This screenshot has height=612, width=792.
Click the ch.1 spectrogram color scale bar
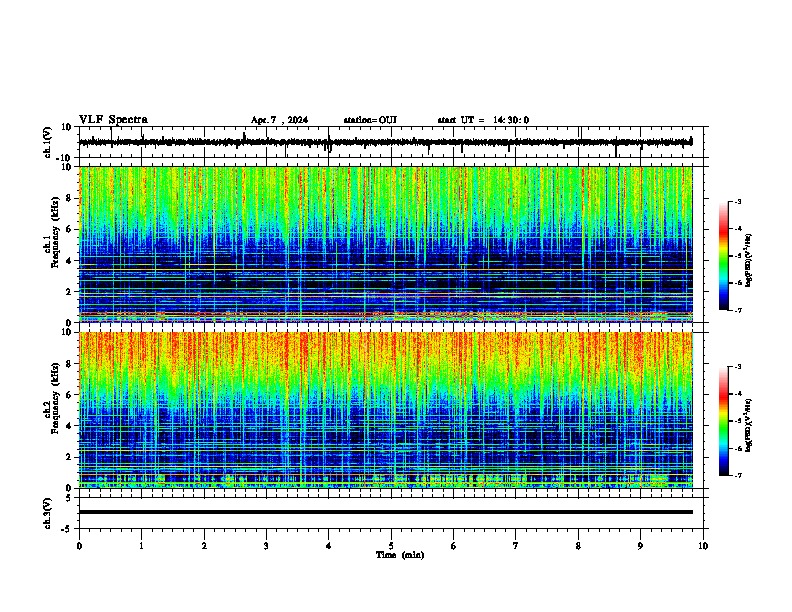724,256
